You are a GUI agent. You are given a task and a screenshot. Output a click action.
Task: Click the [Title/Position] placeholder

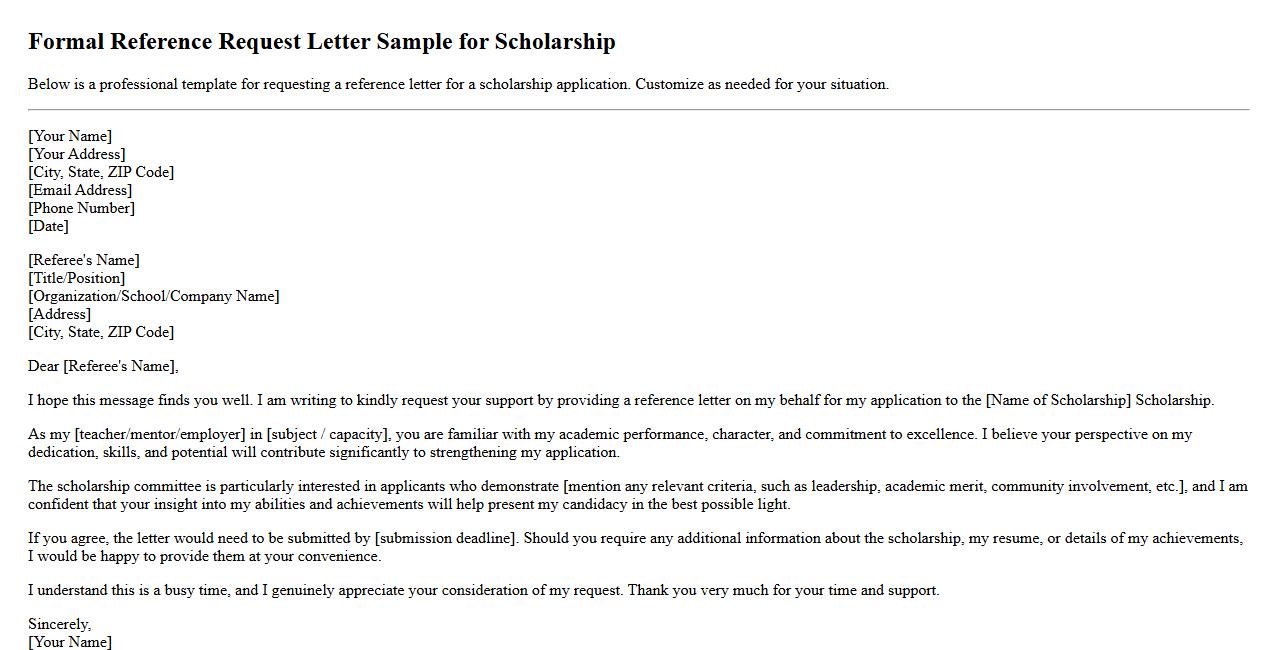77,278
